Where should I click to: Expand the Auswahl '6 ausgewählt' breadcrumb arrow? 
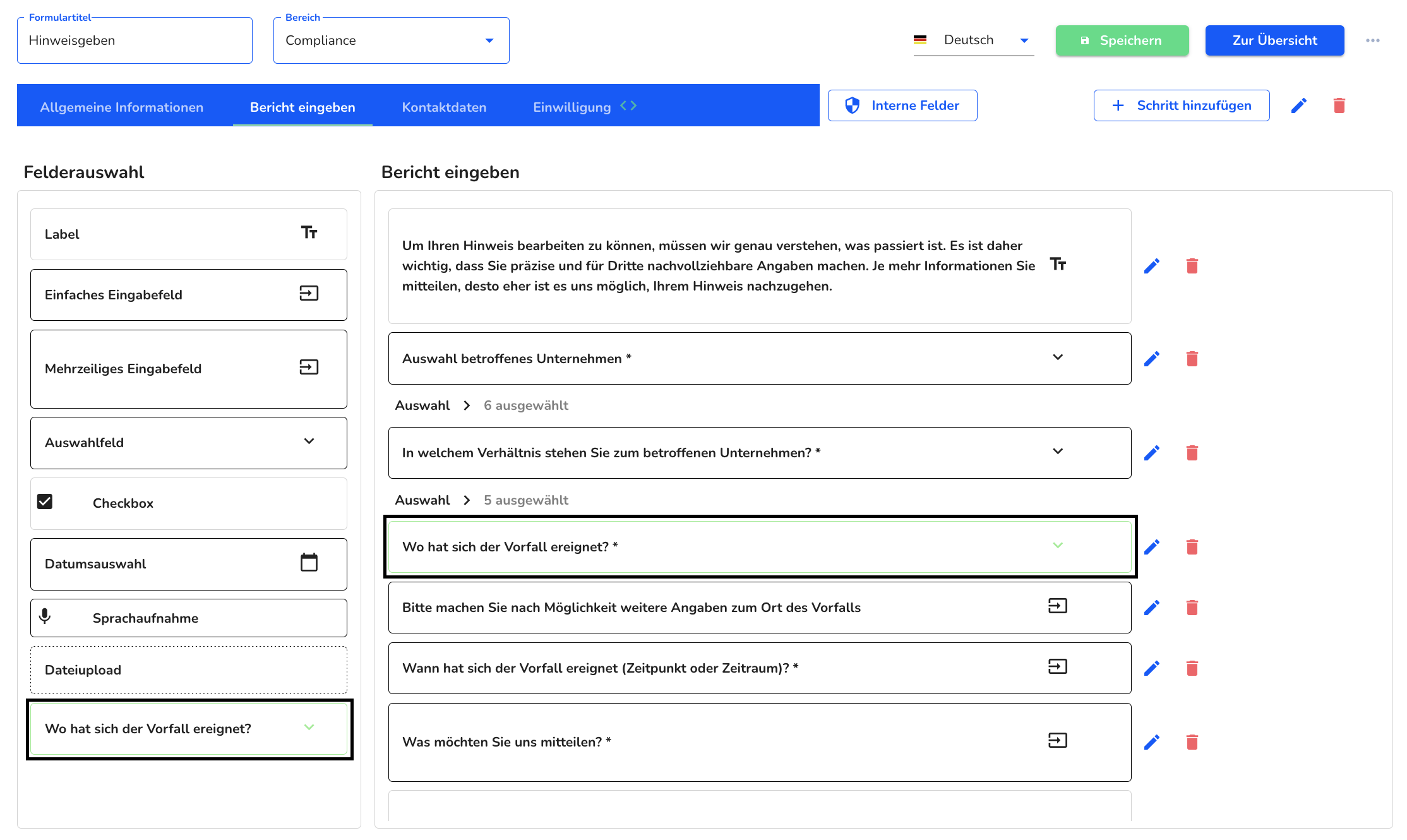click(x=467, y=405)
